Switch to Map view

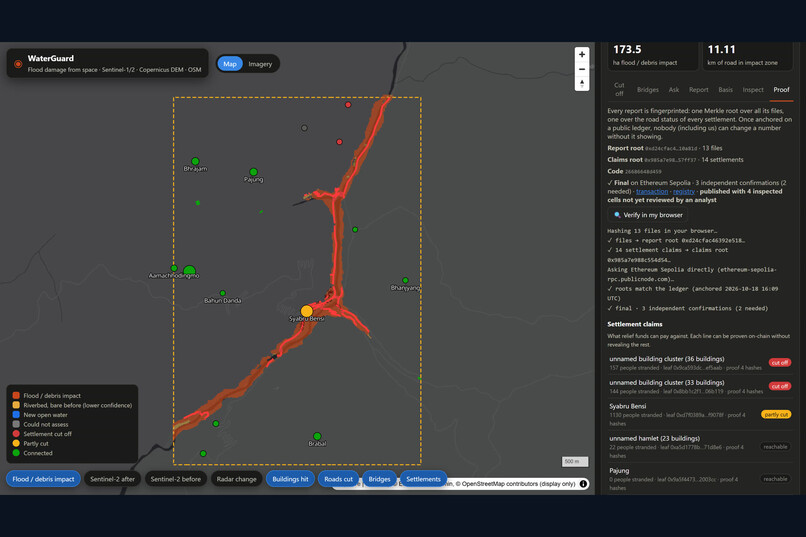pos(230,64)
